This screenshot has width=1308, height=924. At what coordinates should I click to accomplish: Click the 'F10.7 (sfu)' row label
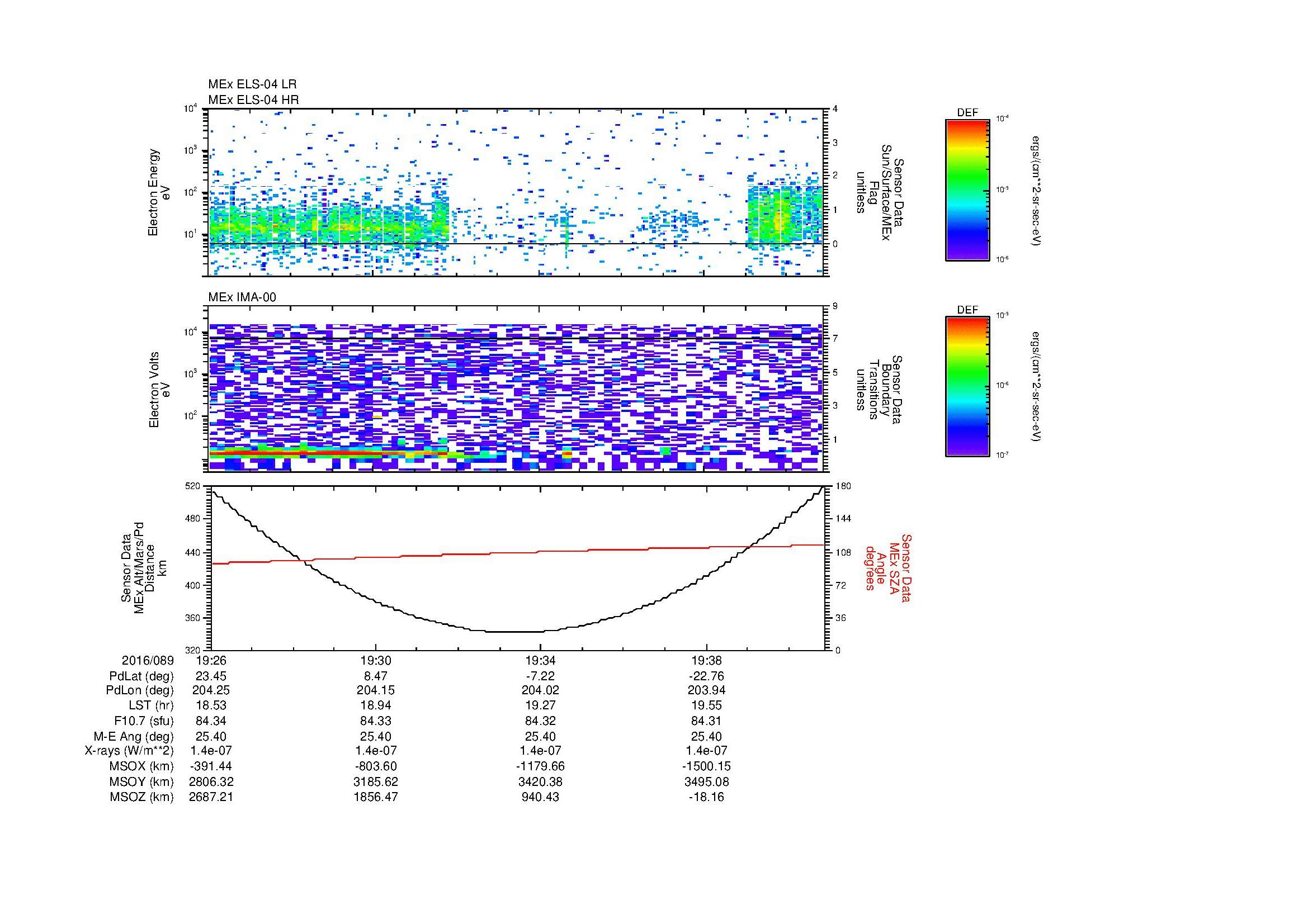point(144,721)
